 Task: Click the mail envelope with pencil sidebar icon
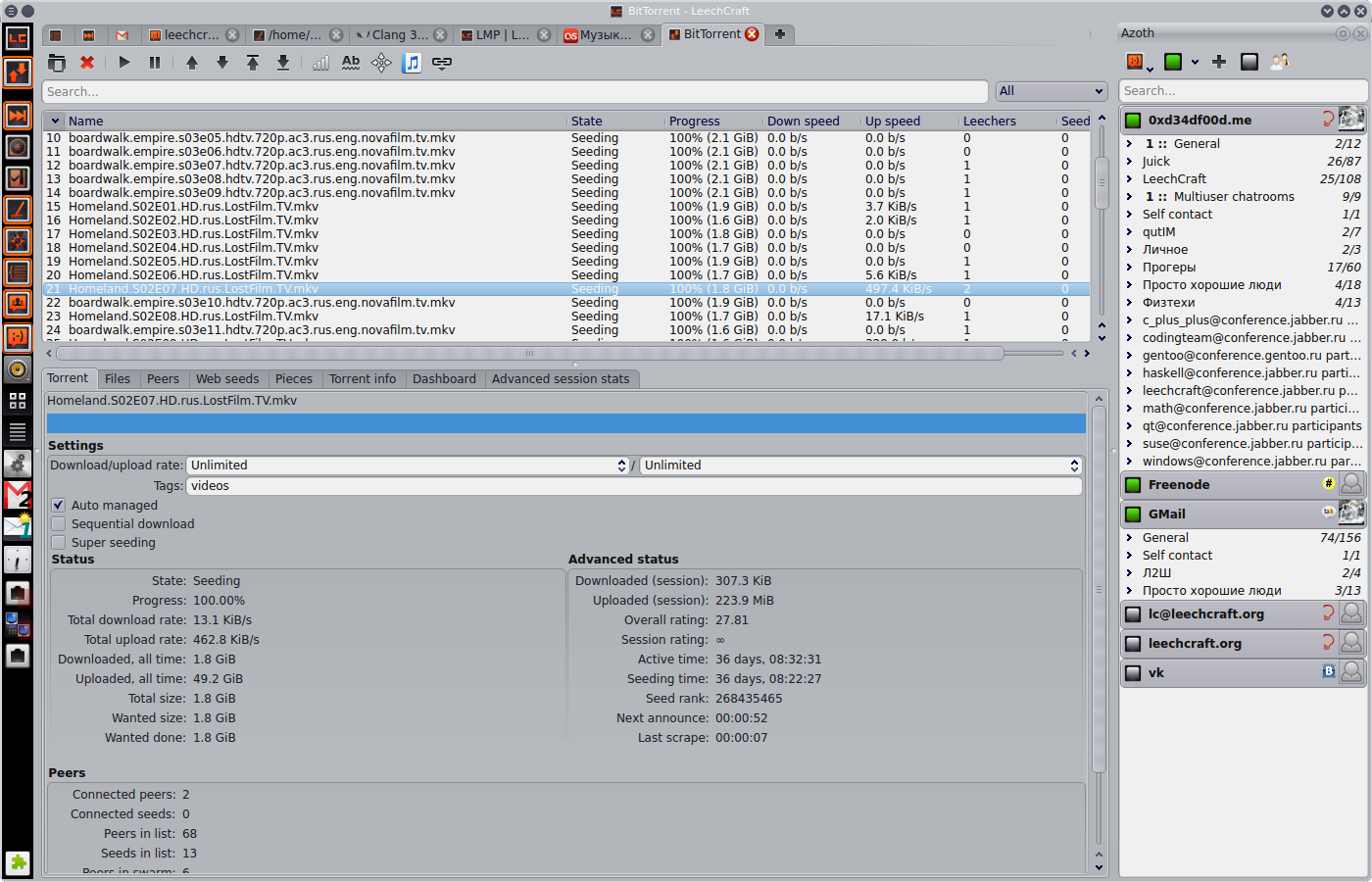pos(18,527)
